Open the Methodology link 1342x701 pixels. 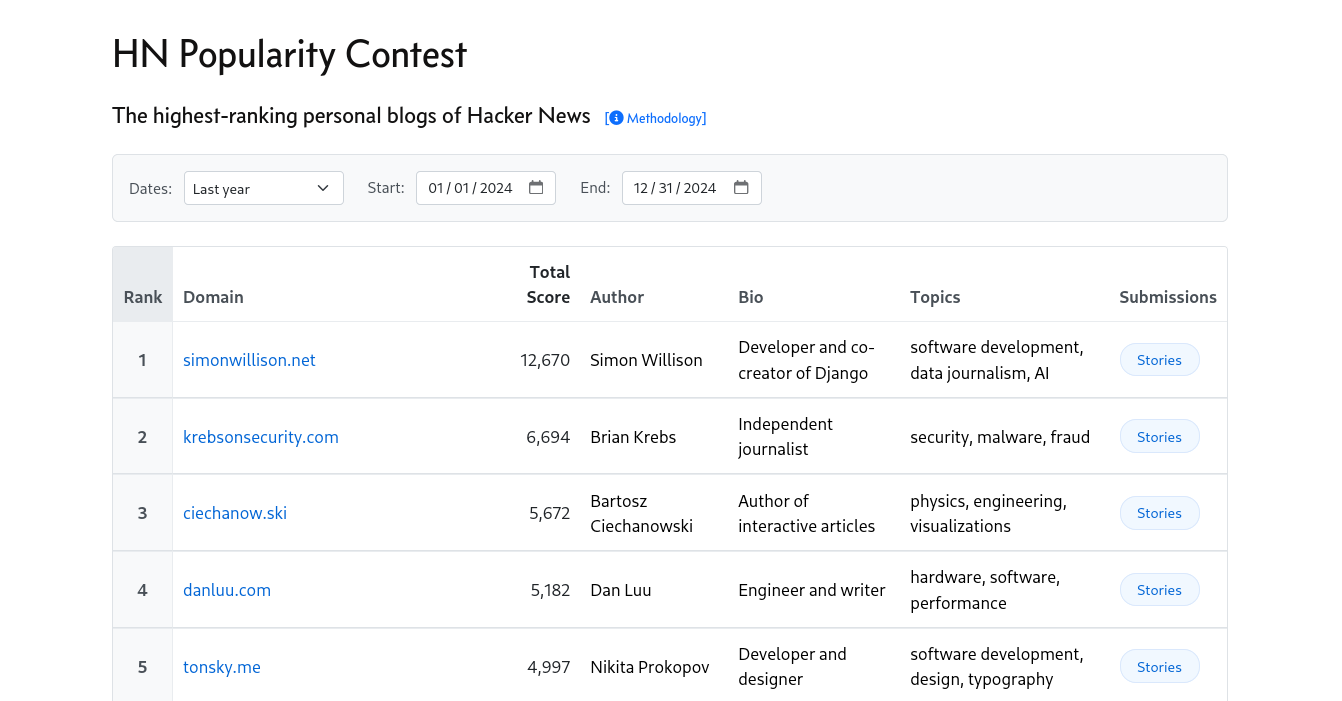pos(665,118)
